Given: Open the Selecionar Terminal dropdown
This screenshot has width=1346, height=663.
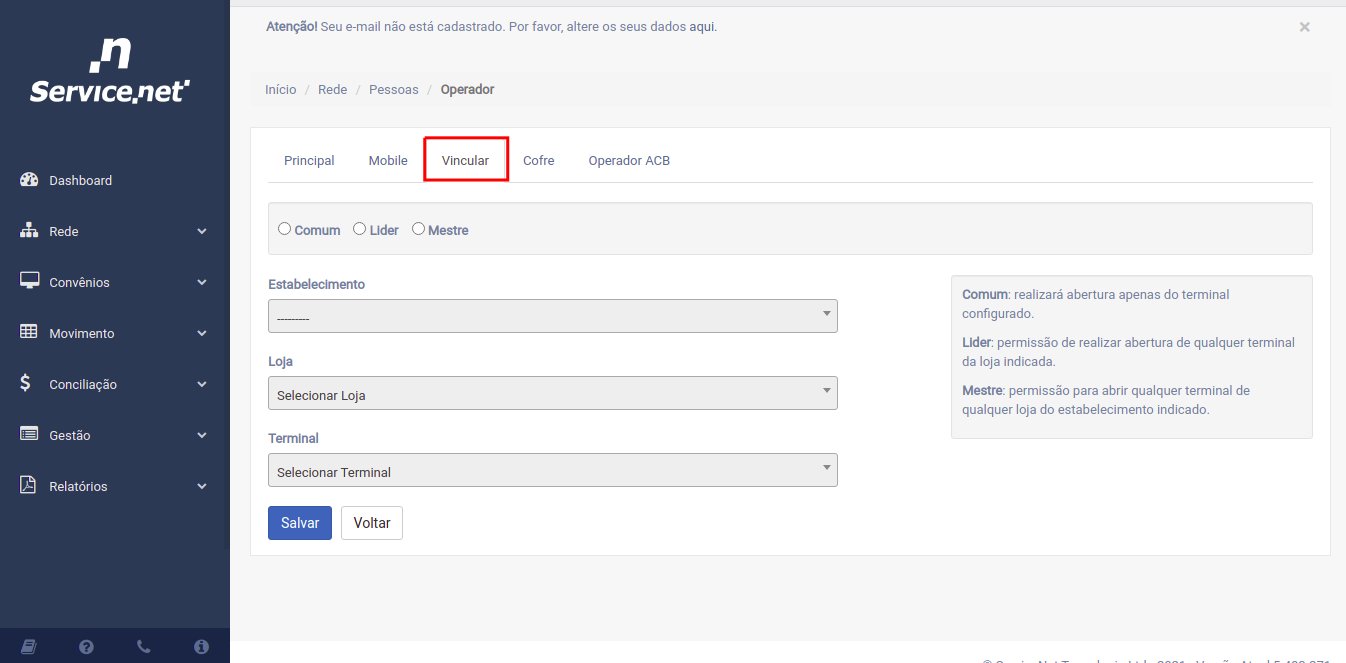Looking at the screenshot, I should (552, 470).
